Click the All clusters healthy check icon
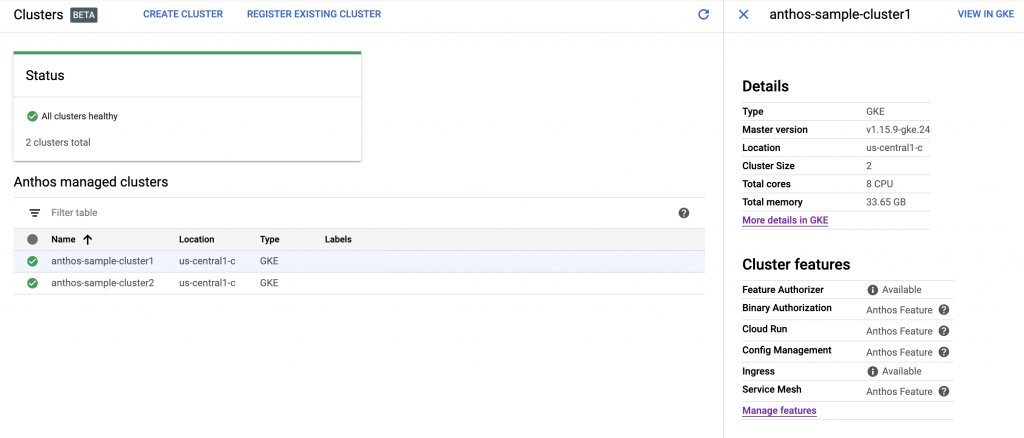Viewport: 1024px width, 438px height. 32,116
